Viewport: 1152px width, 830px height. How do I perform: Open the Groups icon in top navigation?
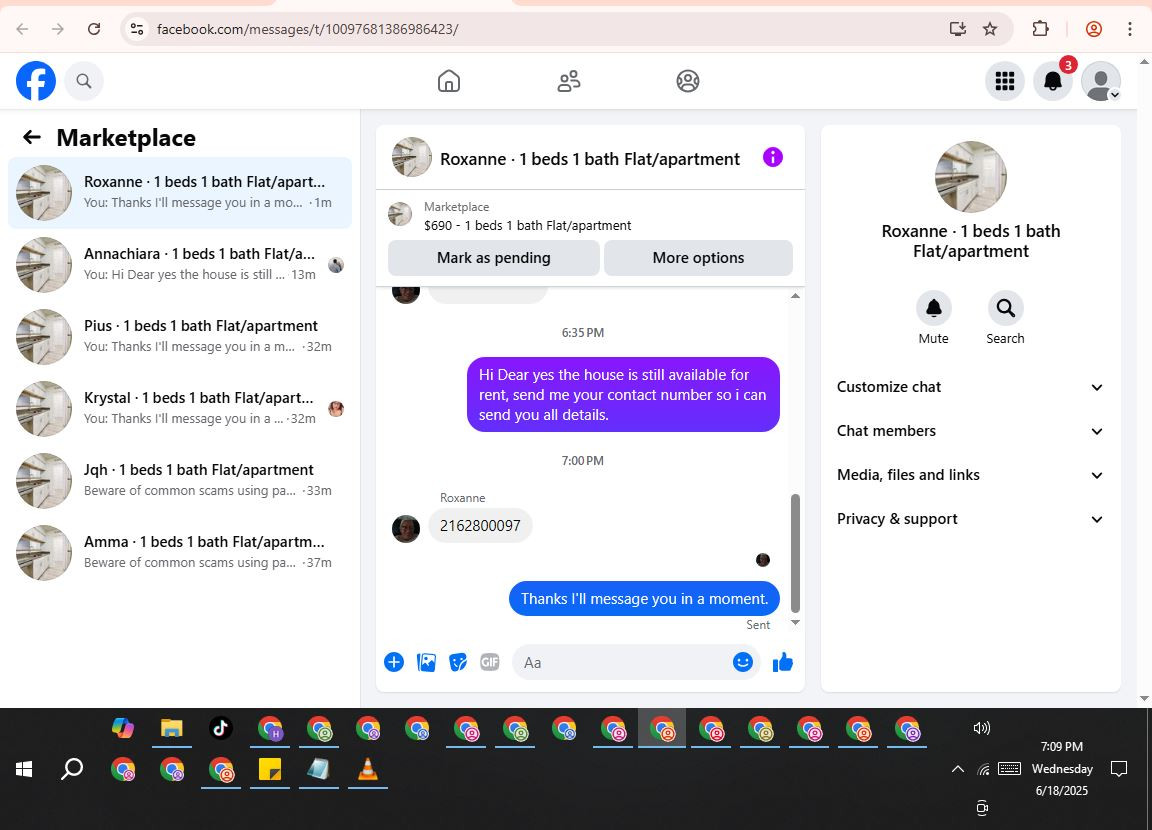(688, 81)
